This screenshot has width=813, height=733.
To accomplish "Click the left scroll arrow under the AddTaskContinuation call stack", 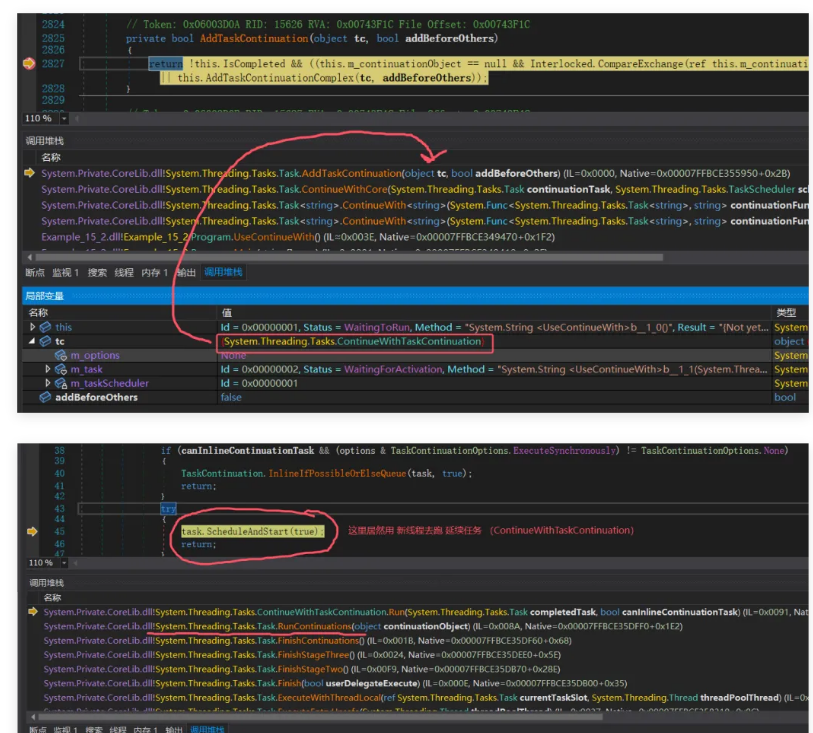I will pyautogui.click(x=30, y=257).
